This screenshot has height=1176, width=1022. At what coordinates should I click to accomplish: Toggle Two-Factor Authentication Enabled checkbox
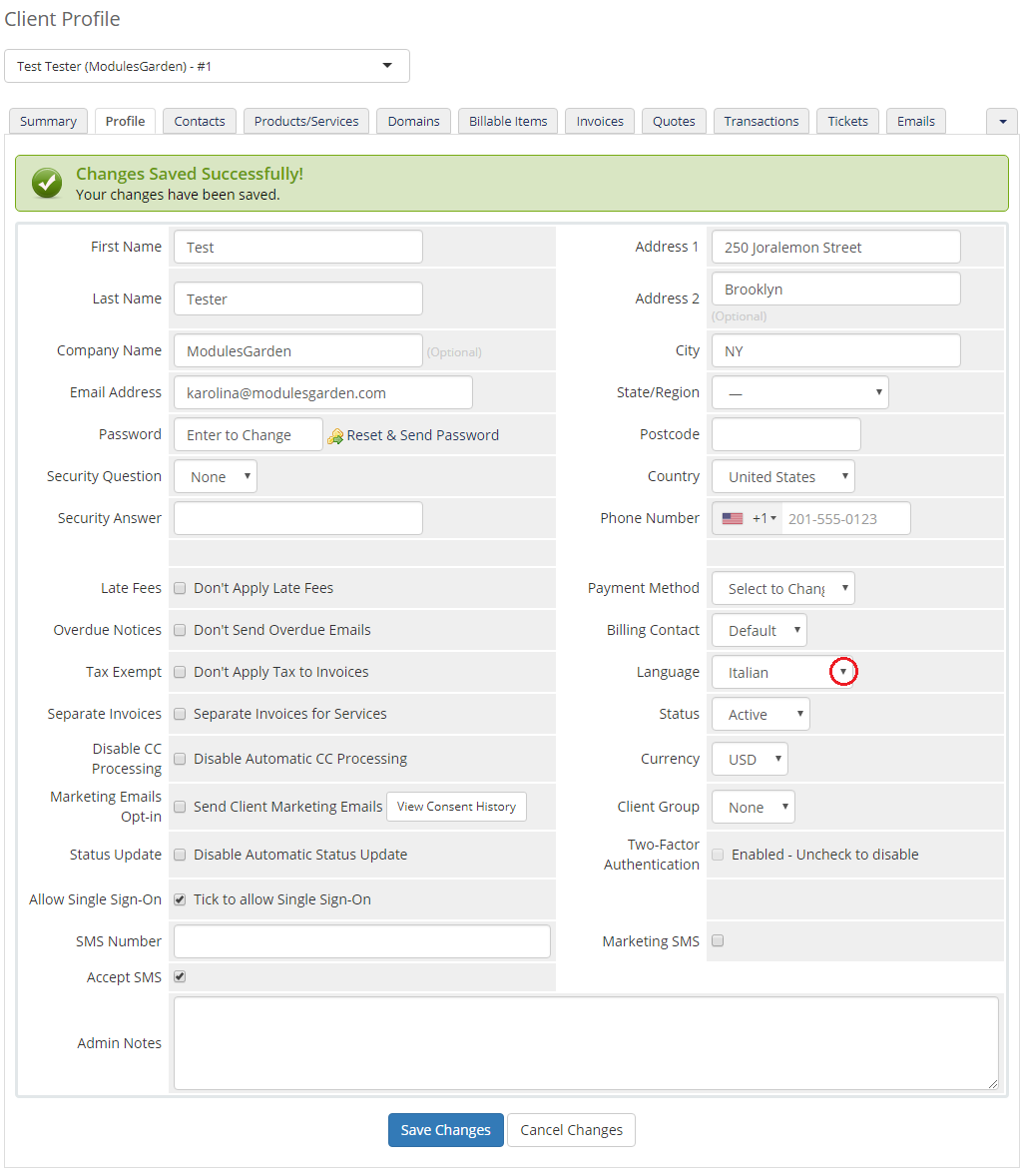coord(718,855)
